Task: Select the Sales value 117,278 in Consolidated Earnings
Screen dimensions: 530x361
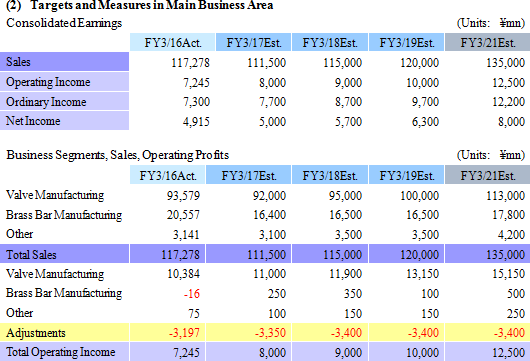Action: click(x=190, y=63)
